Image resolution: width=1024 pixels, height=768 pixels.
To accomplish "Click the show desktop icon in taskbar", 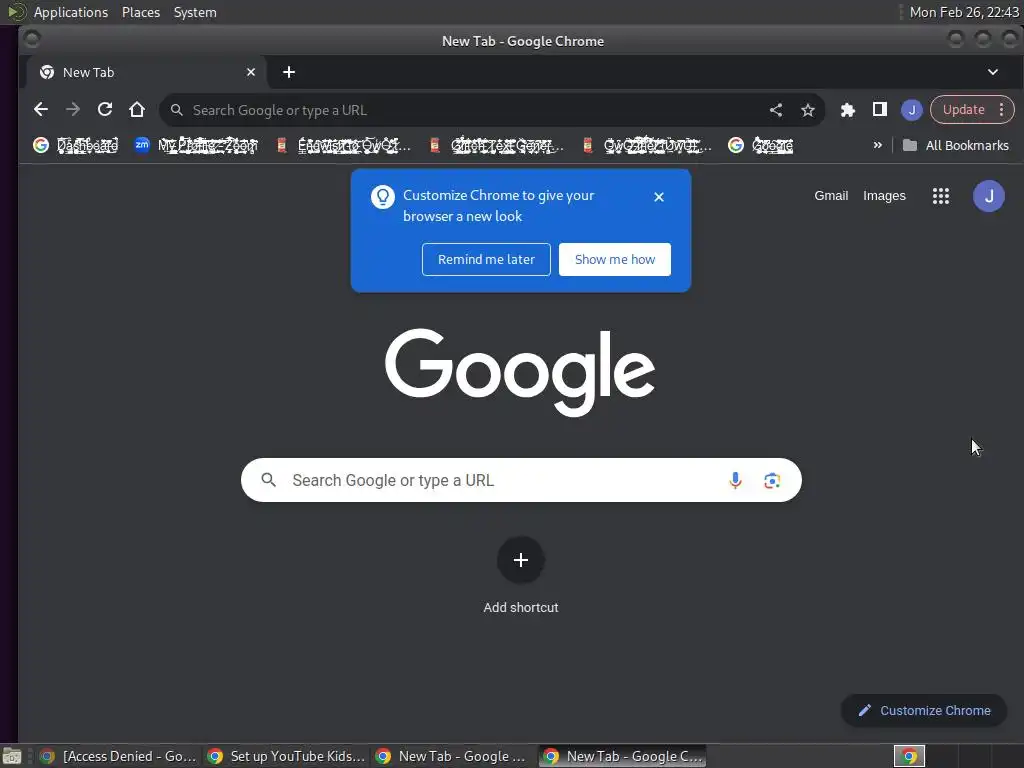I will coord(12,756).
